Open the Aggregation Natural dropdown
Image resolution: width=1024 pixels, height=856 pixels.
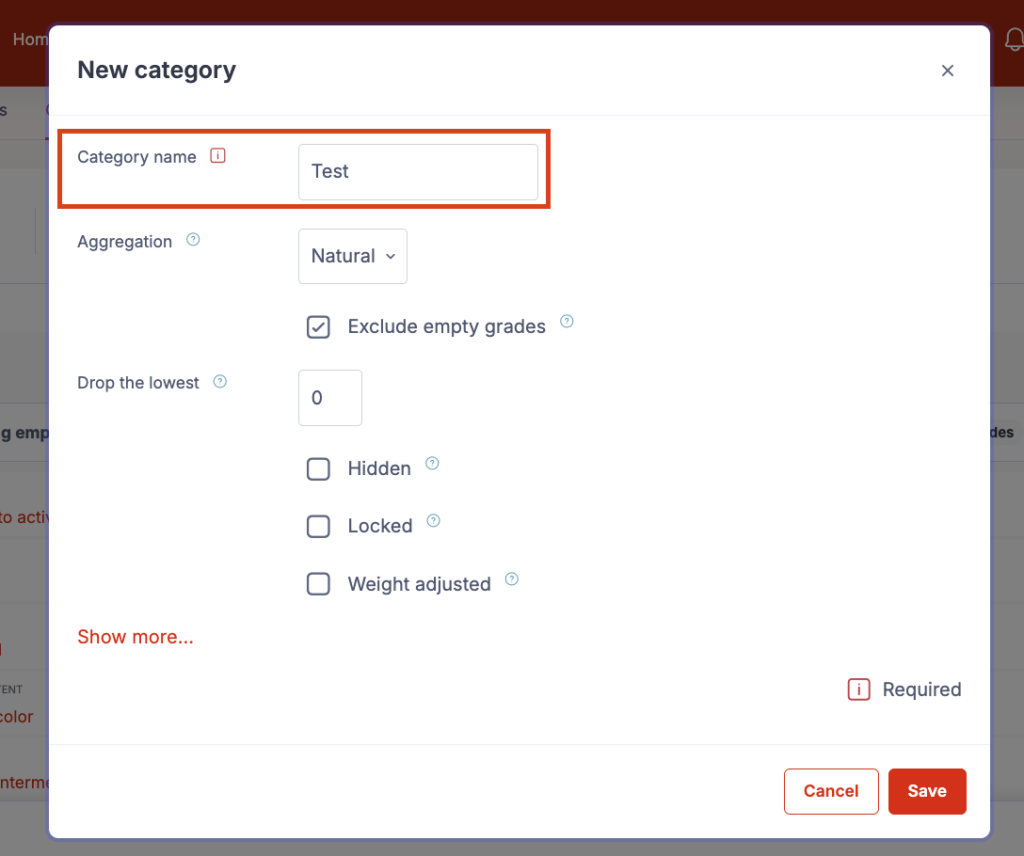(353, 256)
